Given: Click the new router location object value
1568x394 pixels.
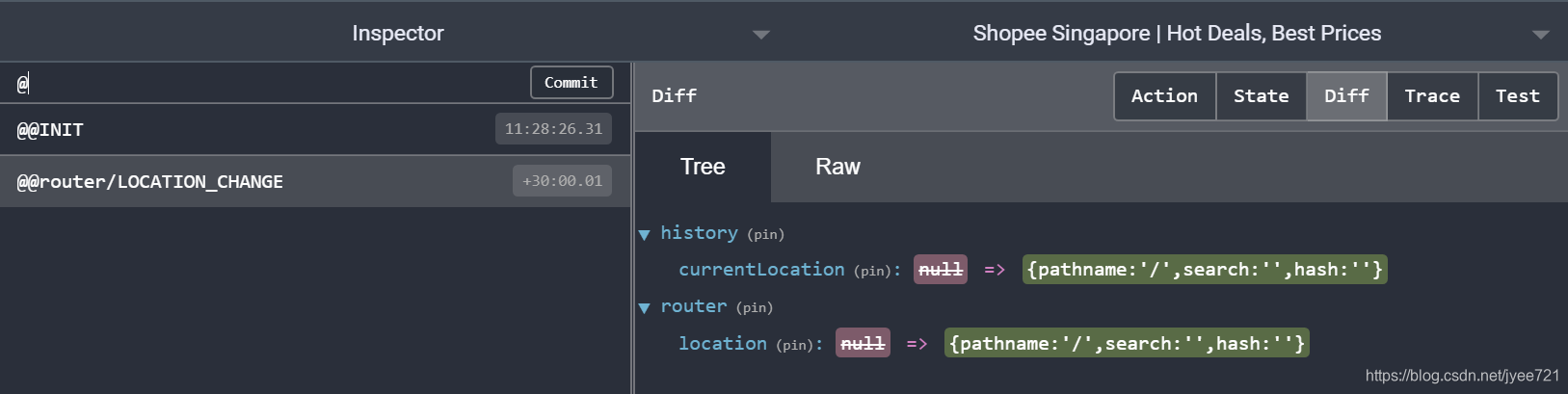Looking at the screenshot, I should click(1127, 344).
